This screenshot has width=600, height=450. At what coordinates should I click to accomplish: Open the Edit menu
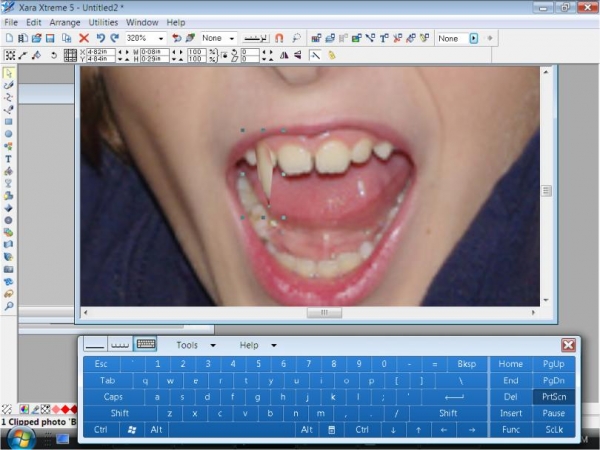34,22
